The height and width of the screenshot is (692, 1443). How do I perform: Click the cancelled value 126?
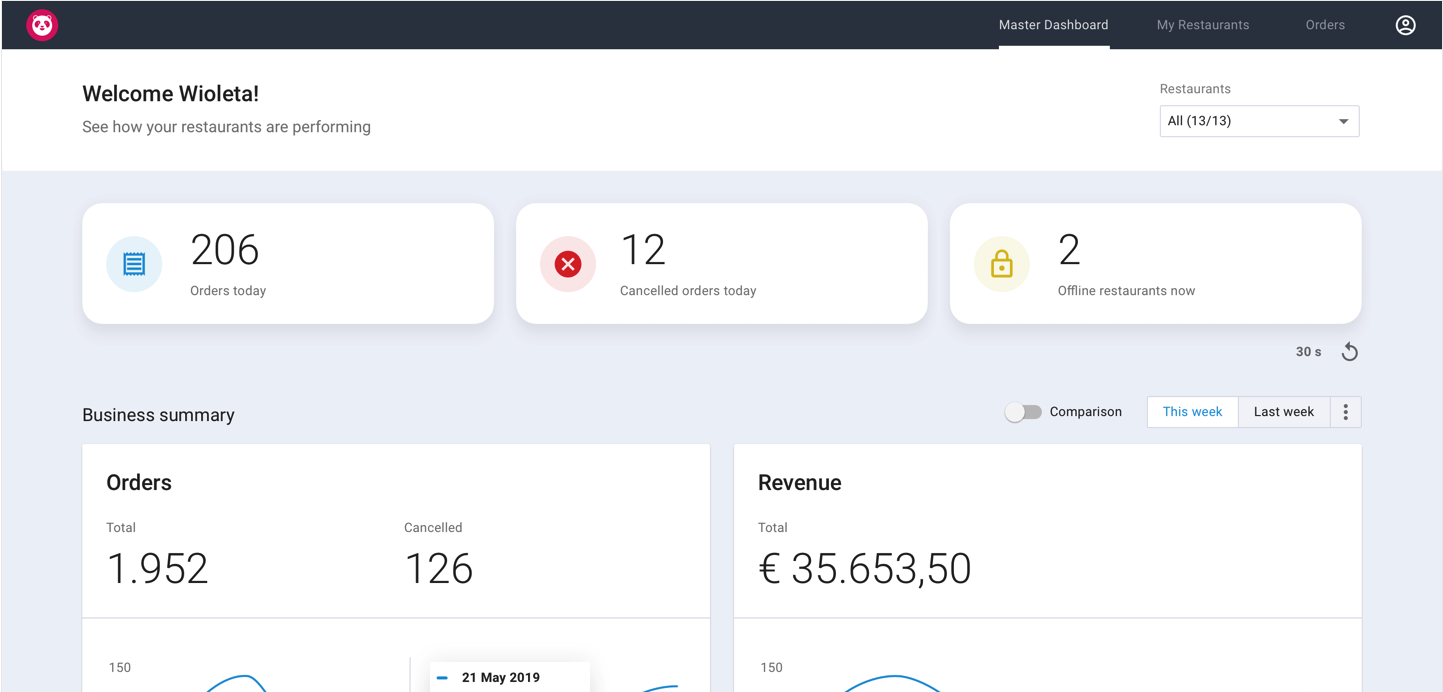tap(438, 569)
